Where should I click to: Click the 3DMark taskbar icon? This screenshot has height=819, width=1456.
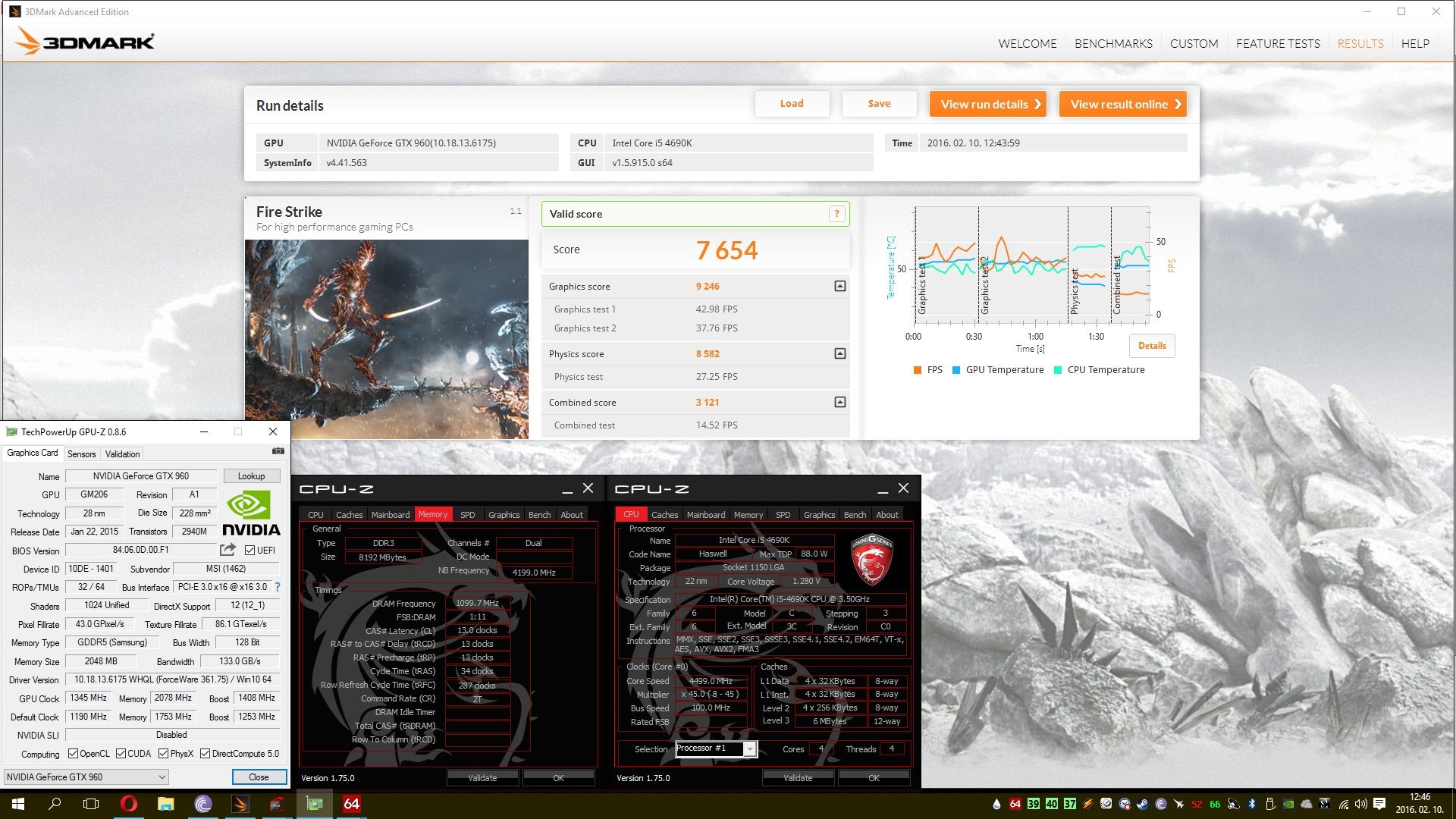pos(240,804)
